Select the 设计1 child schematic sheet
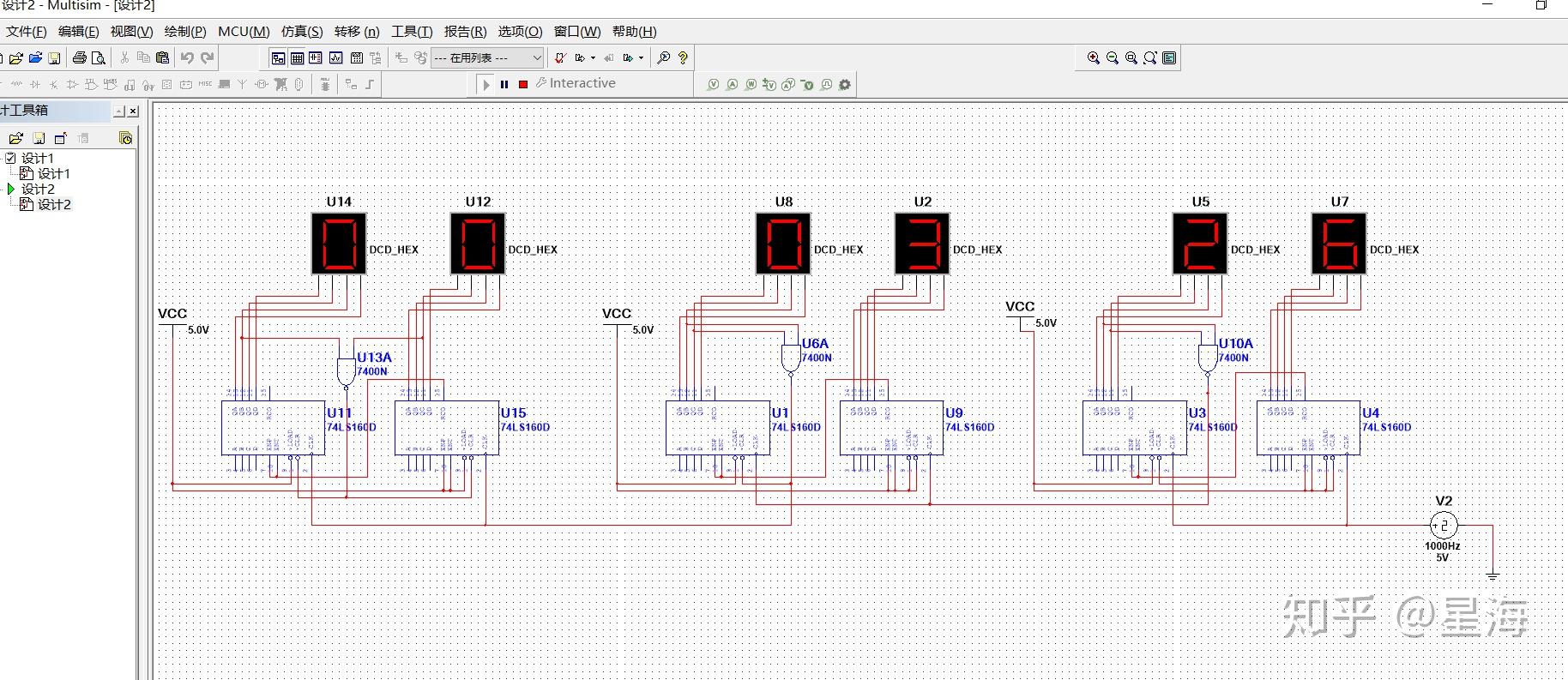The height and width of the screenshot is (680, 1568). [x=53, y=174]
